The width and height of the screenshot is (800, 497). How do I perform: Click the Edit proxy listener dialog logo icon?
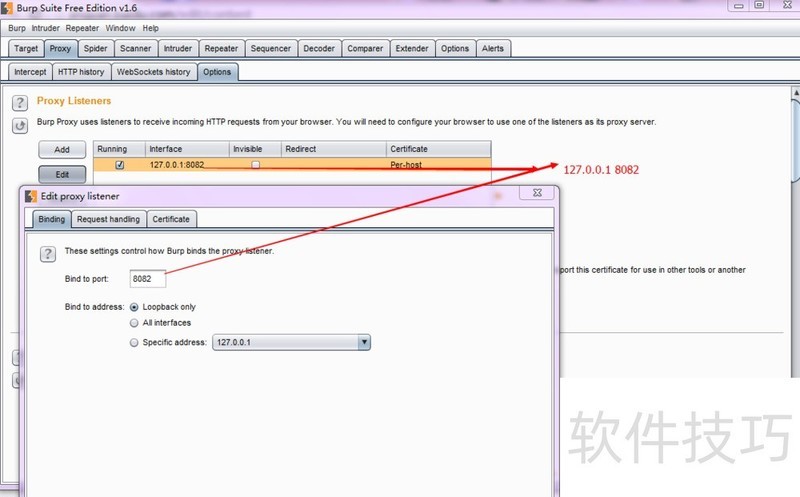(31, 196)
